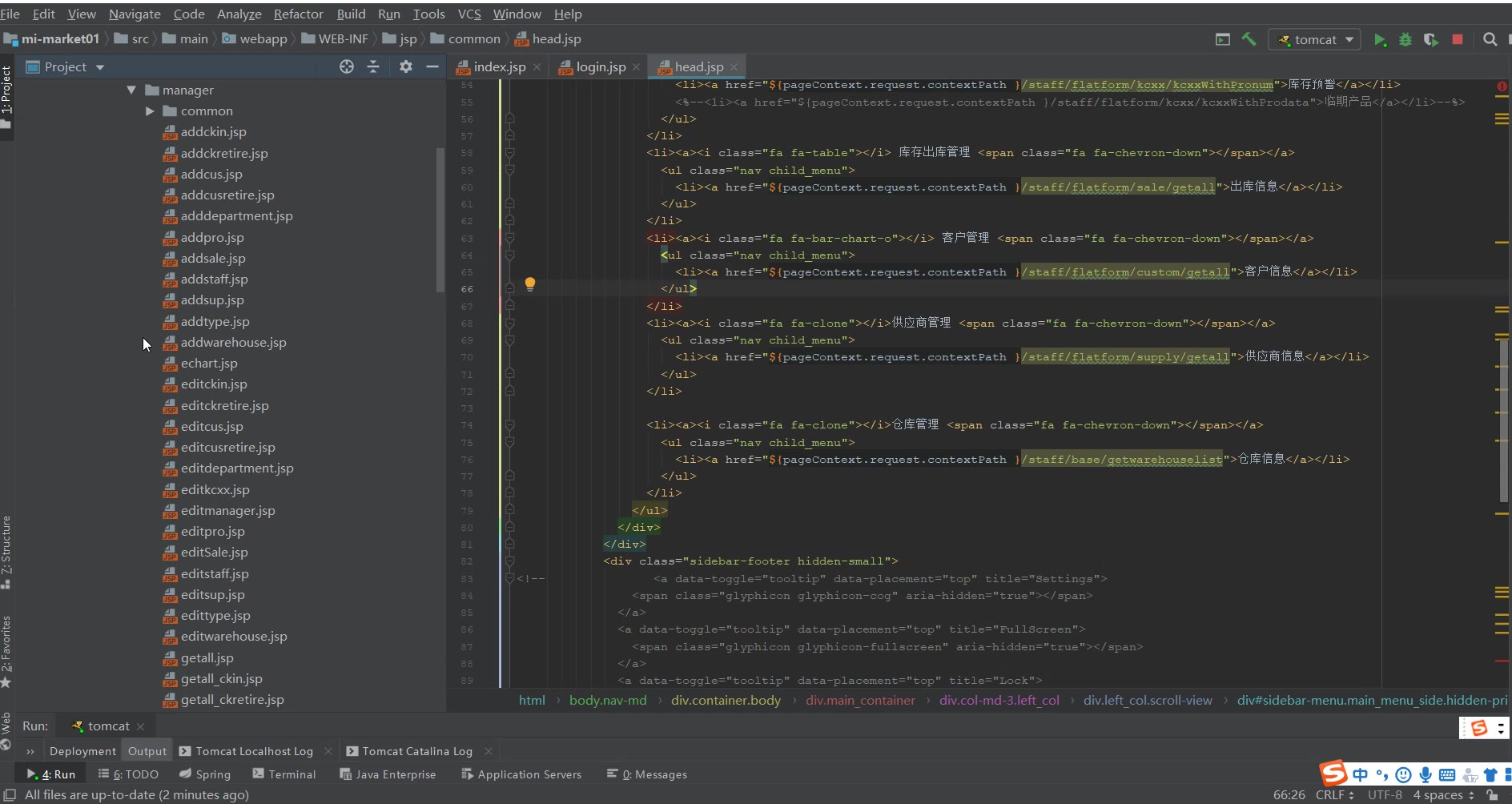This screenshot has width=1512, height=804.
Task: Open the Structure tool window on the left strip
Action: (x=6, y=551)
